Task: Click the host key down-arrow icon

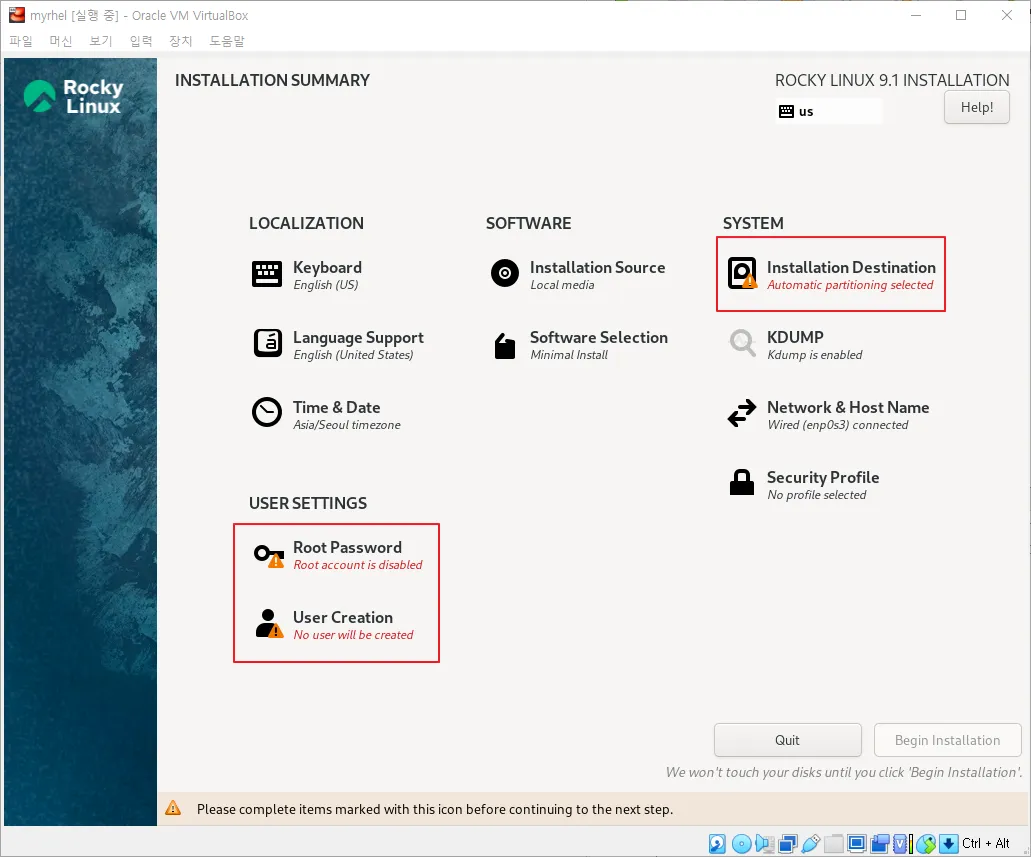Action: [948, 843]
